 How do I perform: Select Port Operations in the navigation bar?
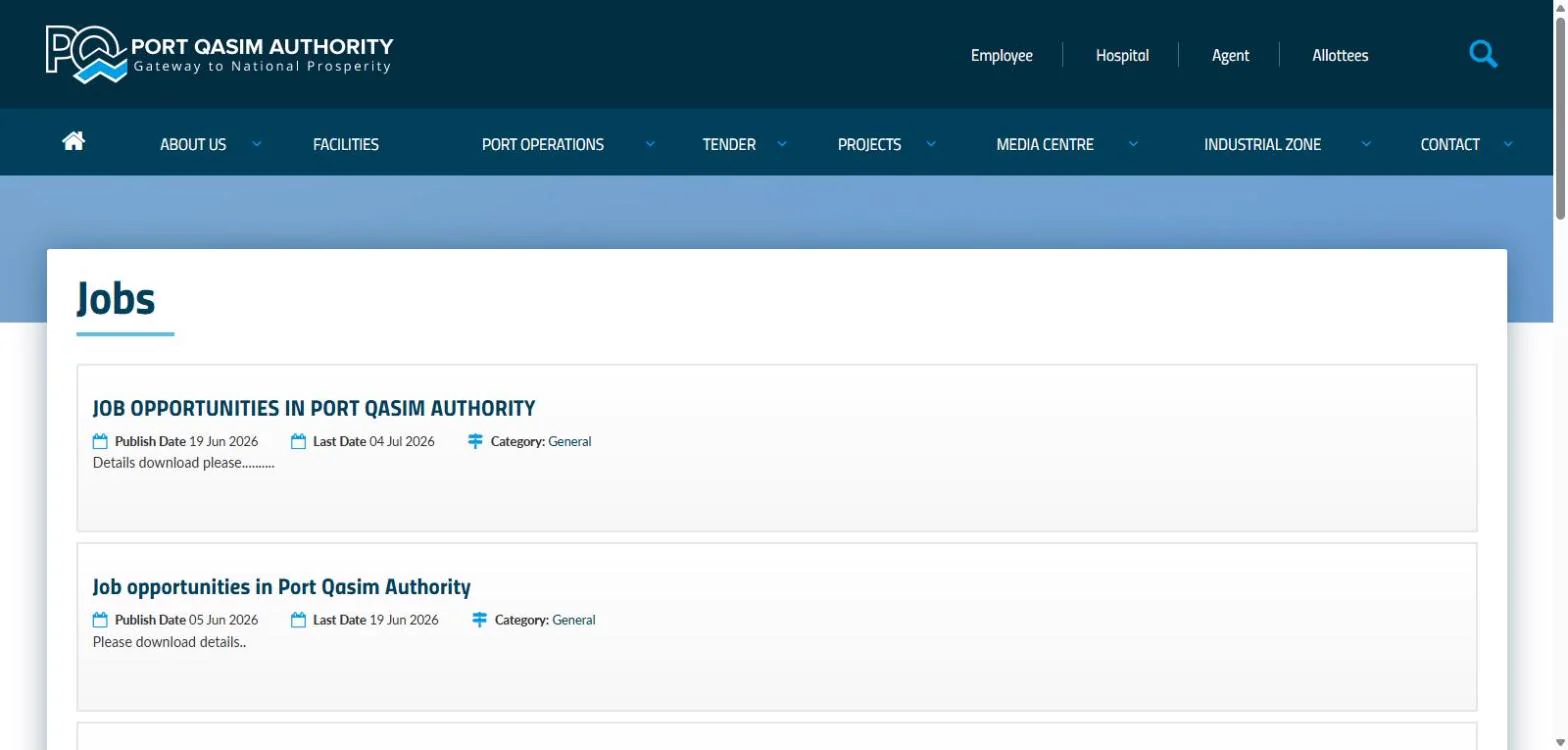[543, 144]
